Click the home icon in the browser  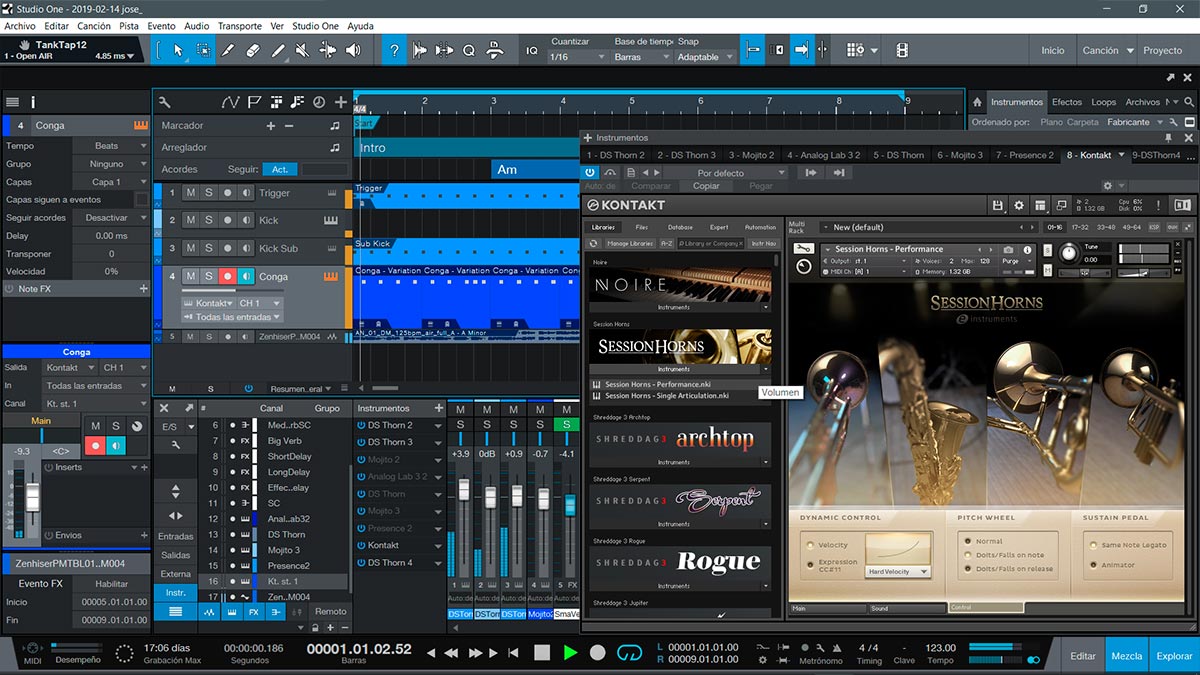click(976, 102)
